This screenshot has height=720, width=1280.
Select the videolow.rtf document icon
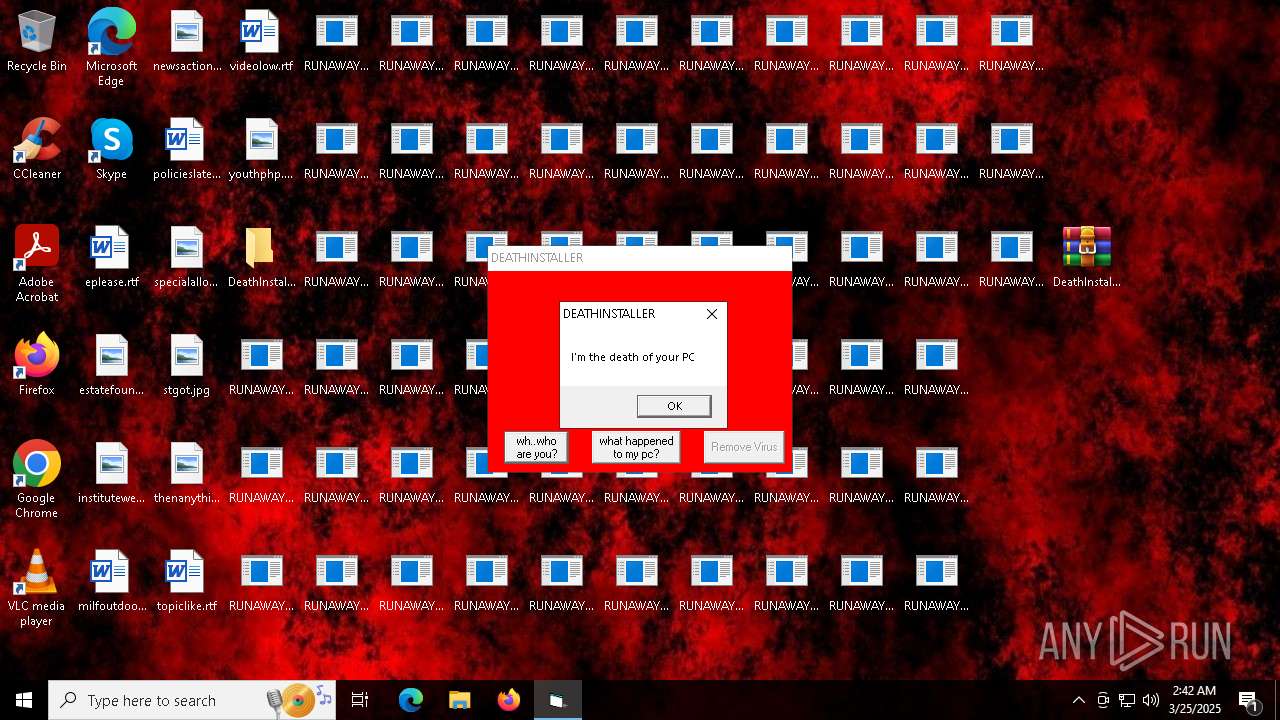coord(261,41)
